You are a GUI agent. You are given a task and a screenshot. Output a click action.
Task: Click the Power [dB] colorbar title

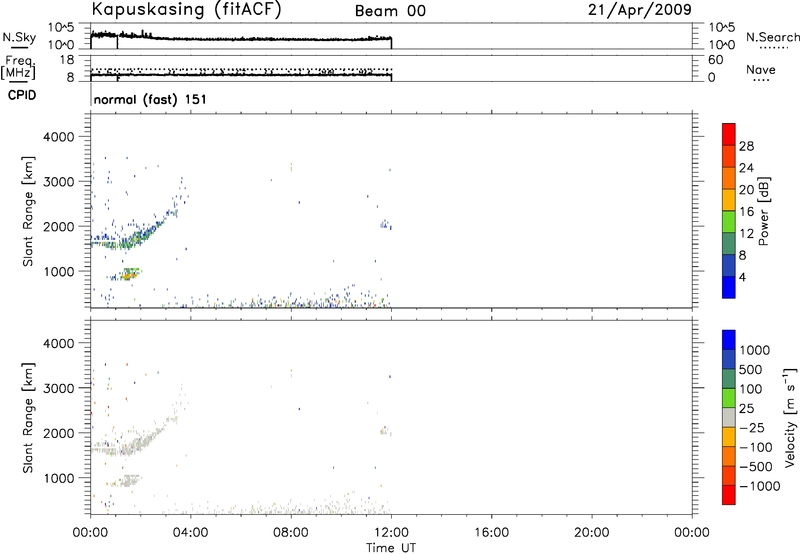(x=763, y=211)
